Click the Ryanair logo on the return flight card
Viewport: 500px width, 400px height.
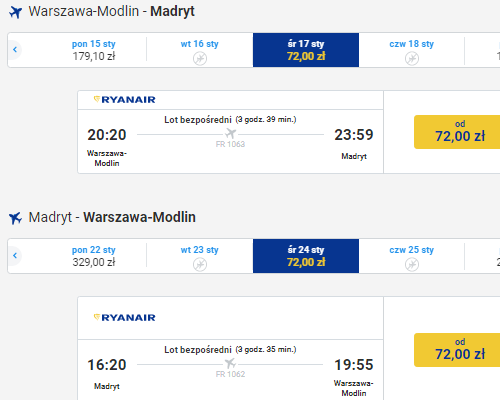click(x=125, y=317)
